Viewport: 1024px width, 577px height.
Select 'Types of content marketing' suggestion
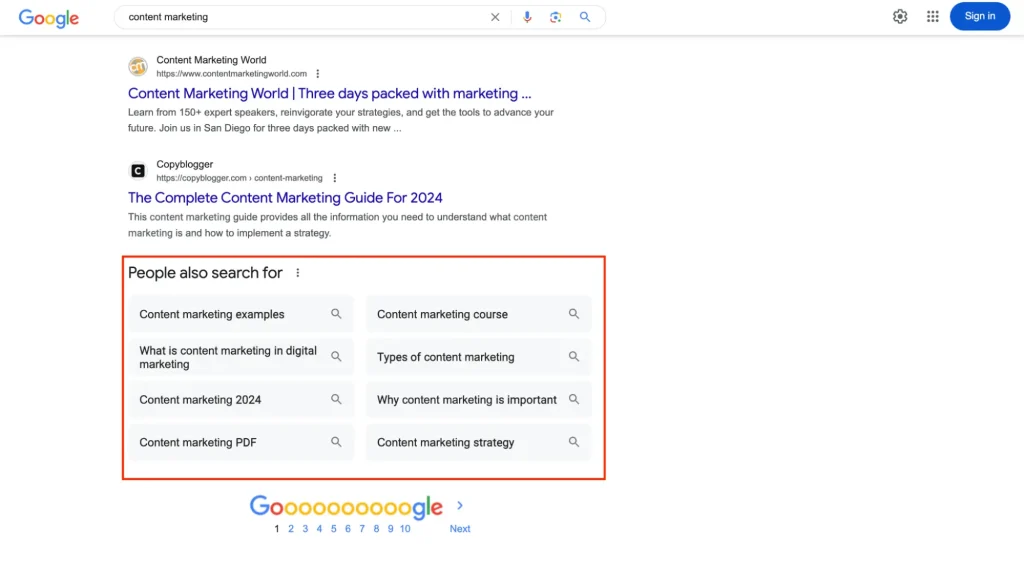tap(446, 356)
